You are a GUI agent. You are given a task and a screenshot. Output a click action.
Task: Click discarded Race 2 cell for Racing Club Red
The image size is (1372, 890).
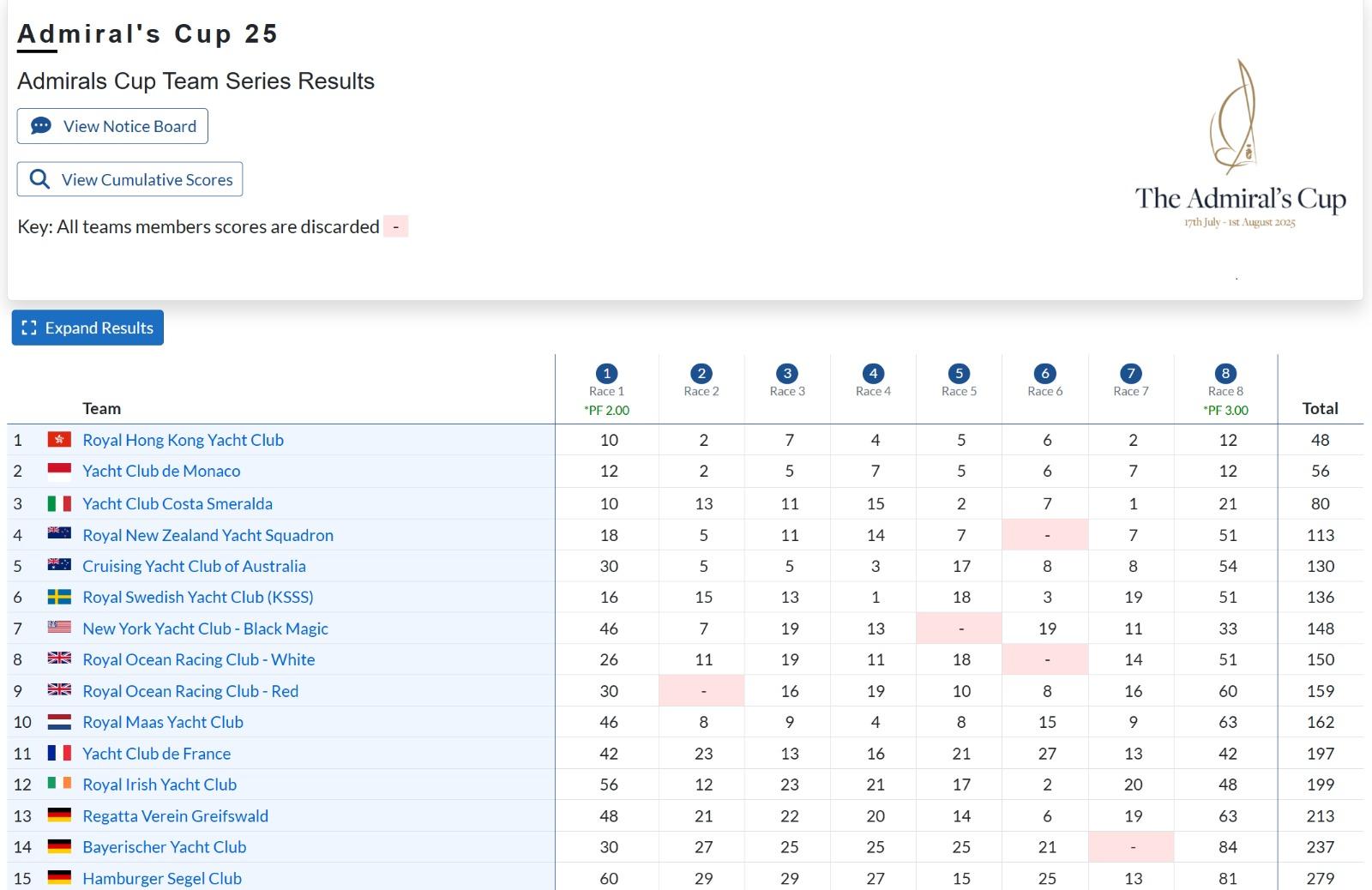coord(701,691)
